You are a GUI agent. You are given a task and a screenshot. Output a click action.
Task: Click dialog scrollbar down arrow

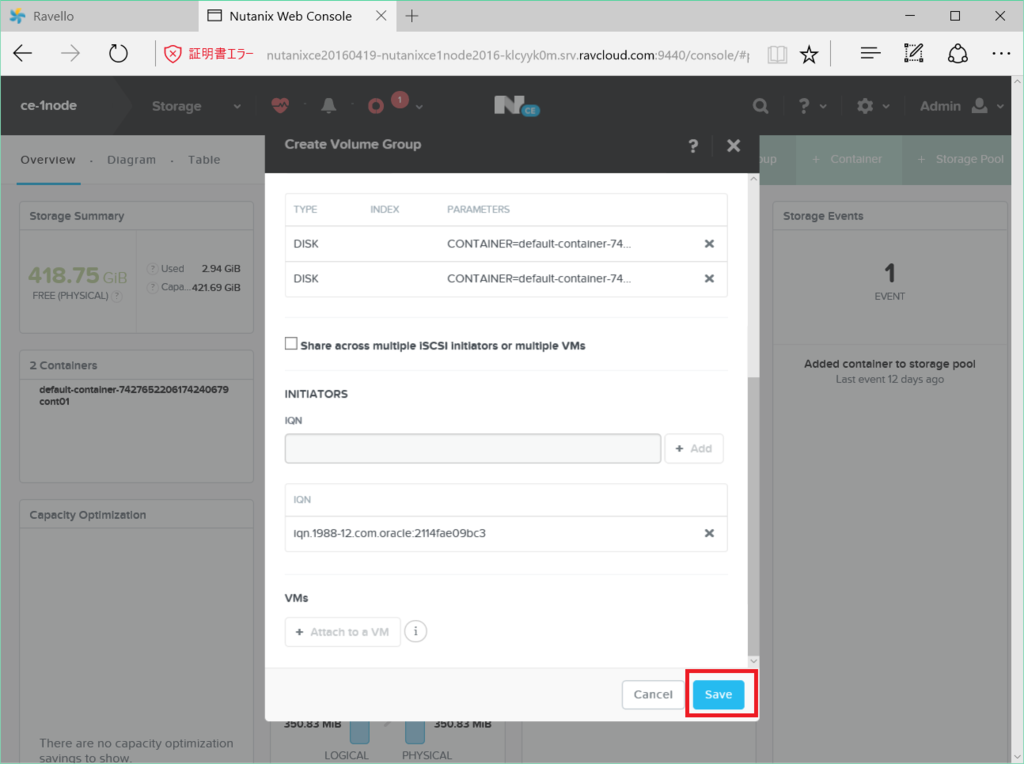754,661
